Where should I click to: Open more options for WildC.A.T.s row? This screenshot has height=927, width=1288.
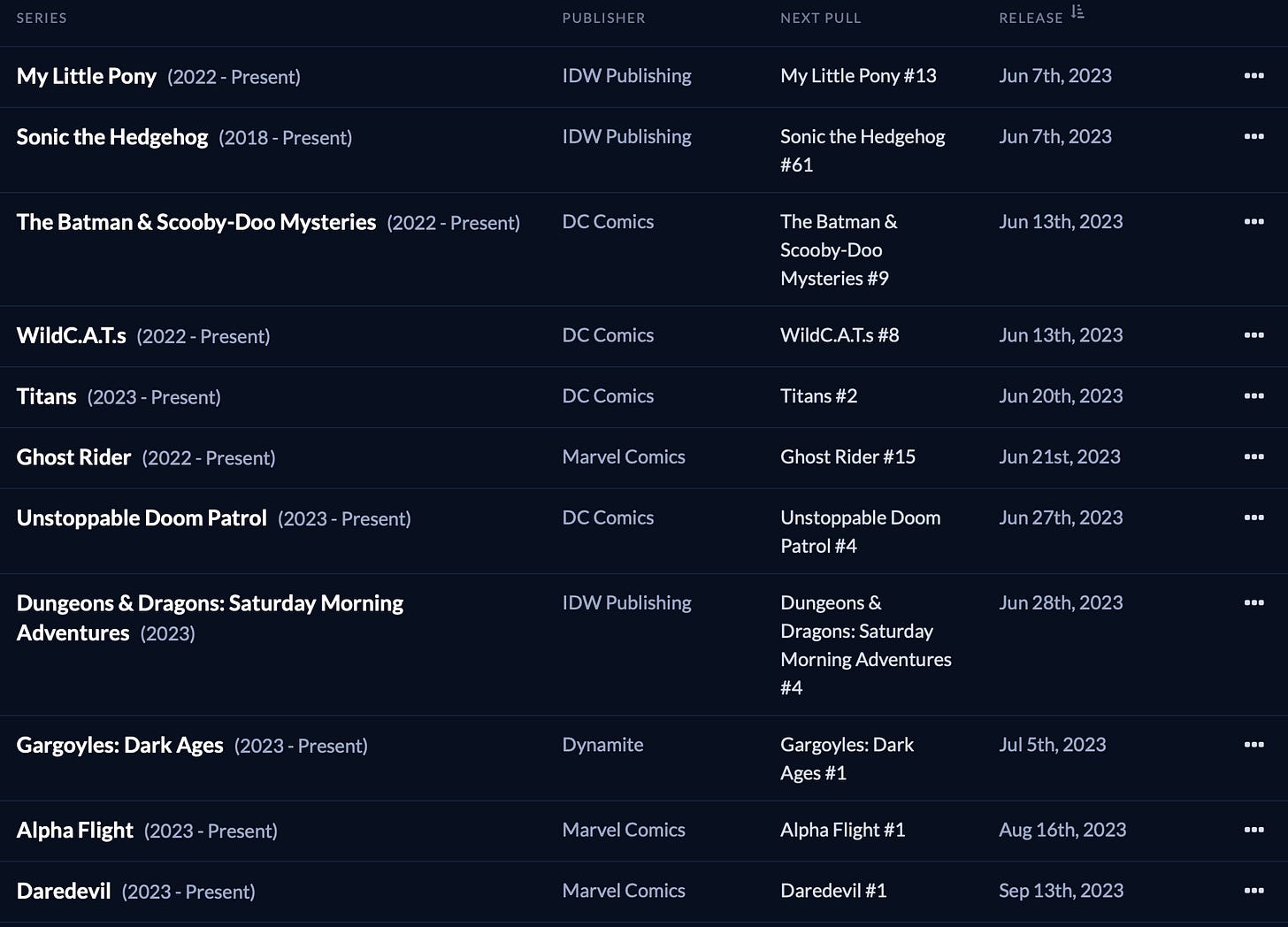click(1253, 335)
